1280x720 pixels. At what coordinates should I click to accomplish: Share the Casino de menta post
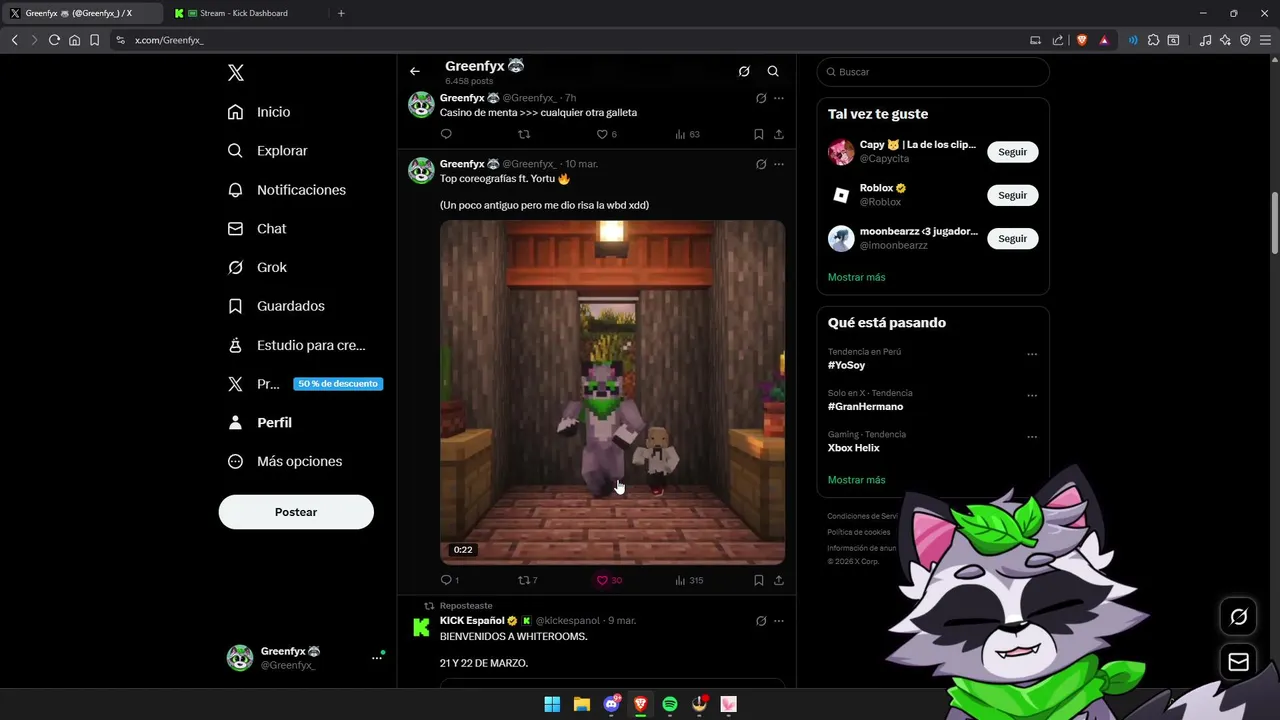[779, 134]
